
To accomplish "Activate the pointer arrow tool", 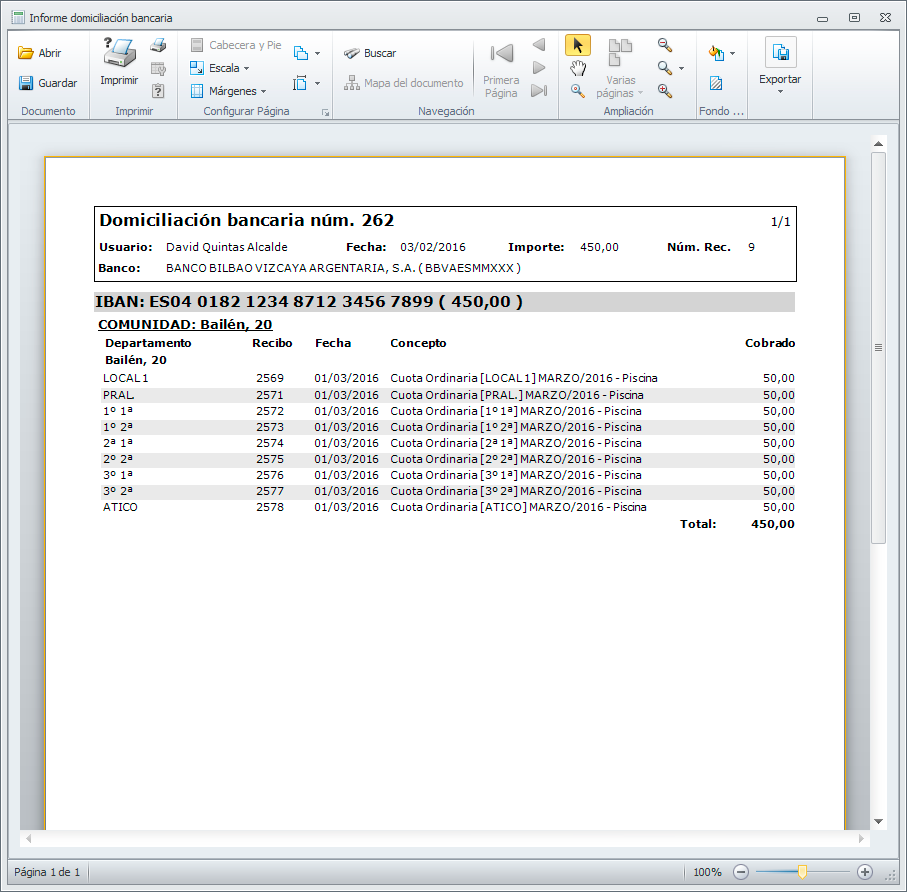I will click(x=577, y=46).
